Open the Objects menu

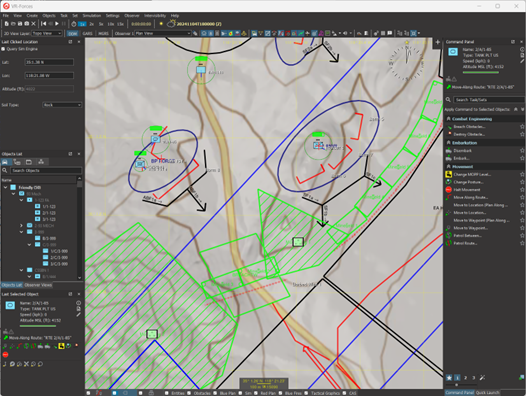coord(49,15)
